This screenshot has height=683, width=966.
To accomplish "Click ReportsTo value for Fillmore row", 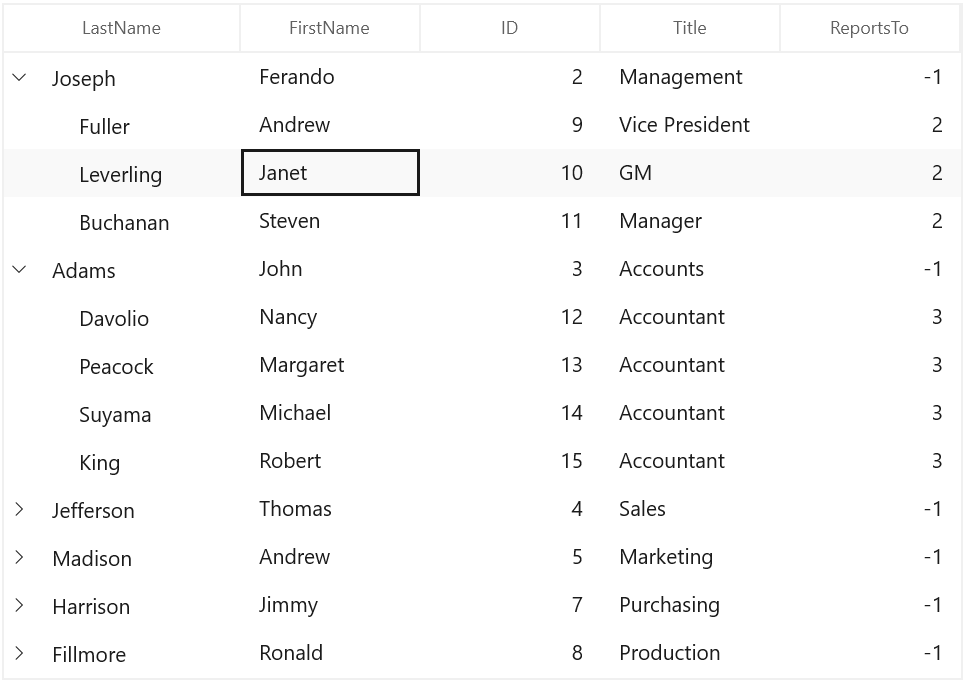I will [933, 653].
